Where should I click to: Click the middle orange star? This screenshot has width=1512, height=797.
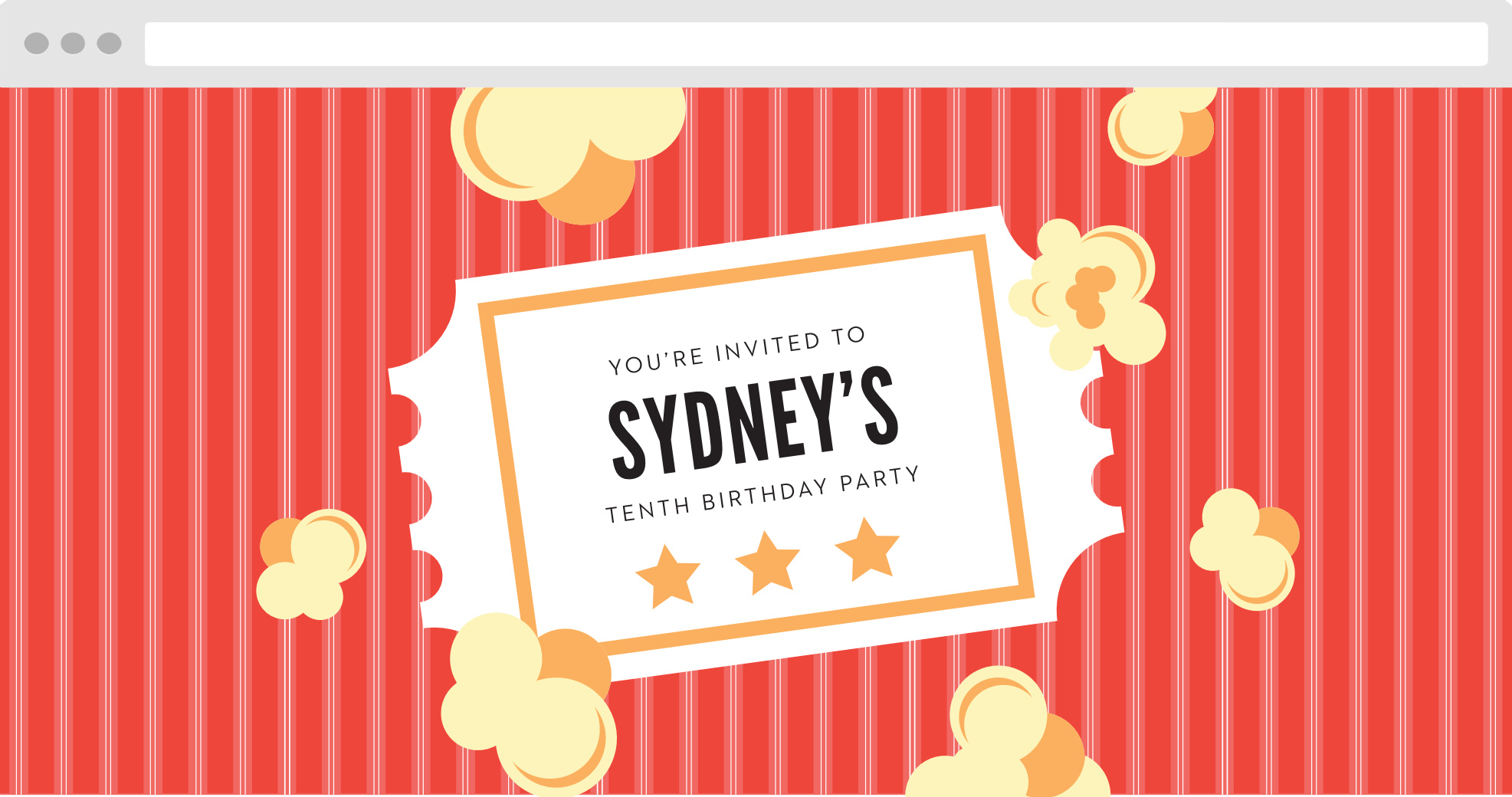pyautogui.click(x=768, y=563)
